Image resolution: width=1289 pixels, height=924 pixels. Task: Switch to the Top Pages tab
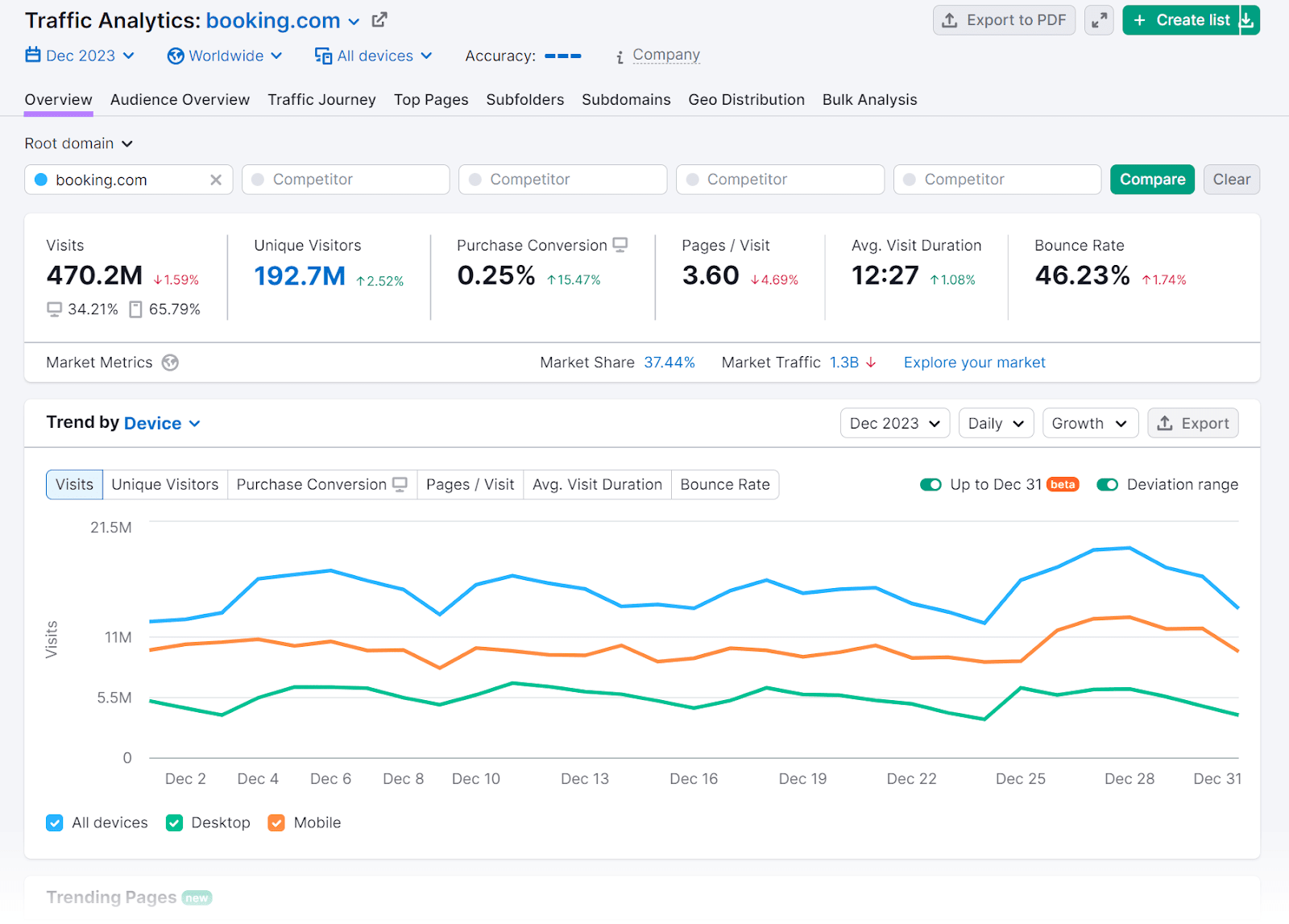point(431,99)
